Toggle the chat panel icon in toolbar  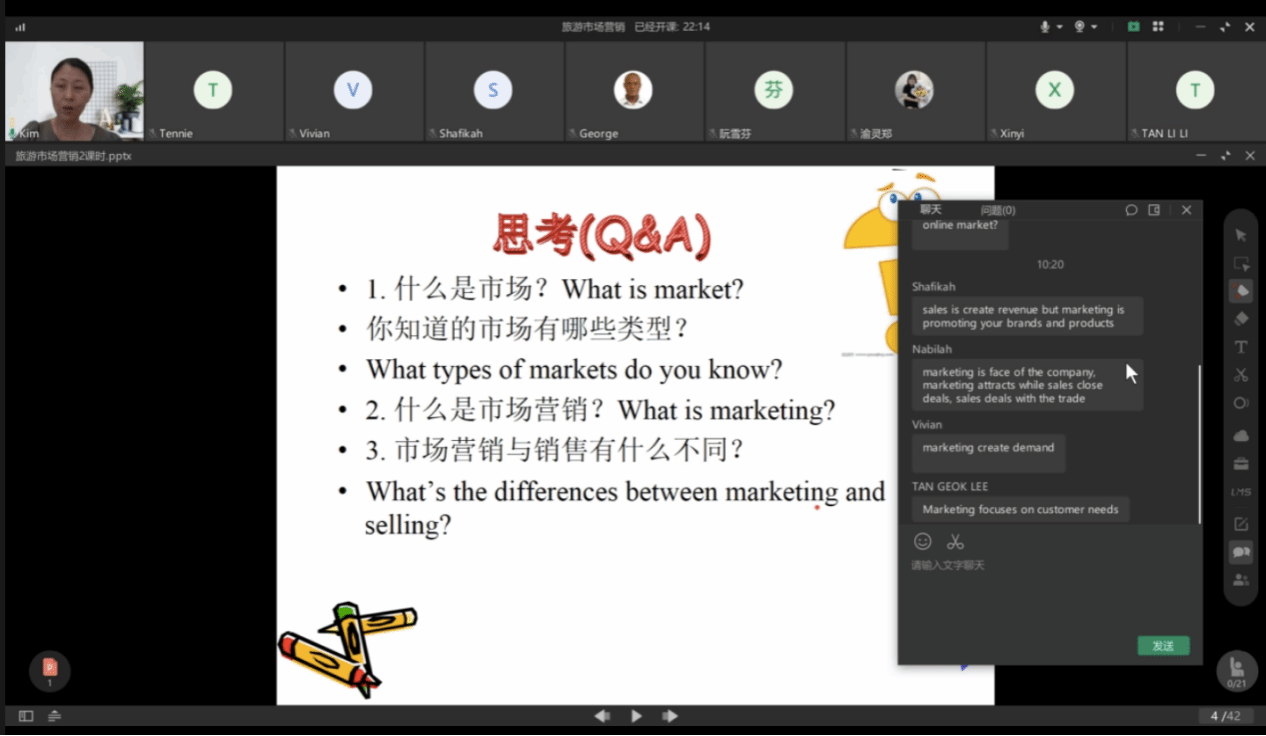coord(1241,552)
